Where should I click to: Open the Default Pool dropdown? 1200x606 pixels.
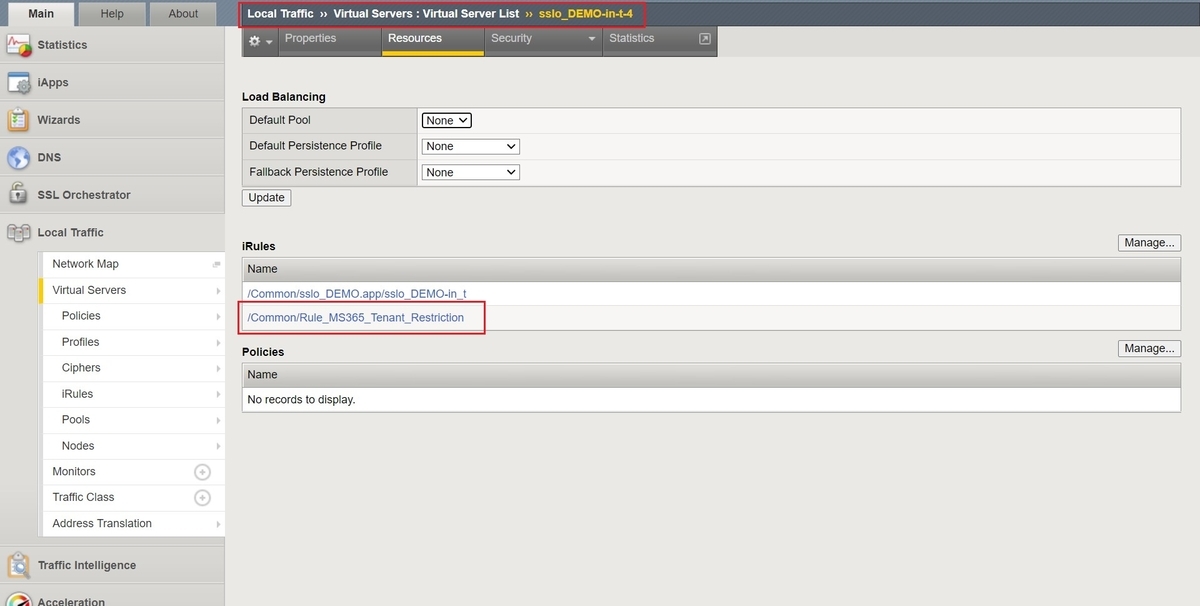point(446,119)
